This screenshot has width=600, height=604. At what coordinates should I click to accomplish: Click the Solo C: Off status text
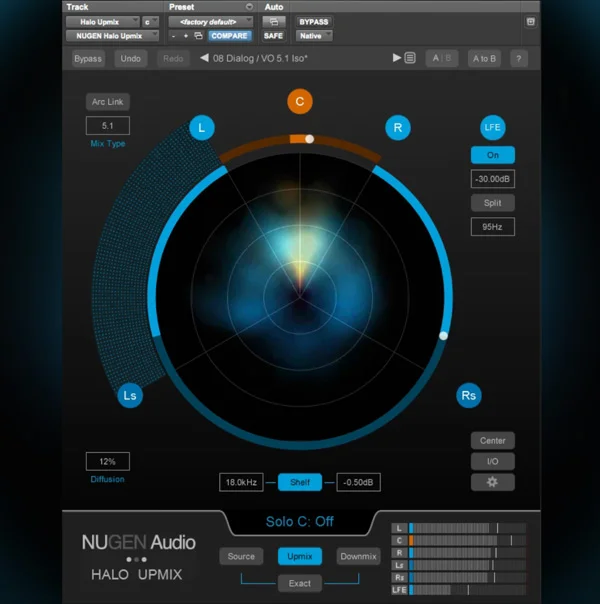pos(300,522)
